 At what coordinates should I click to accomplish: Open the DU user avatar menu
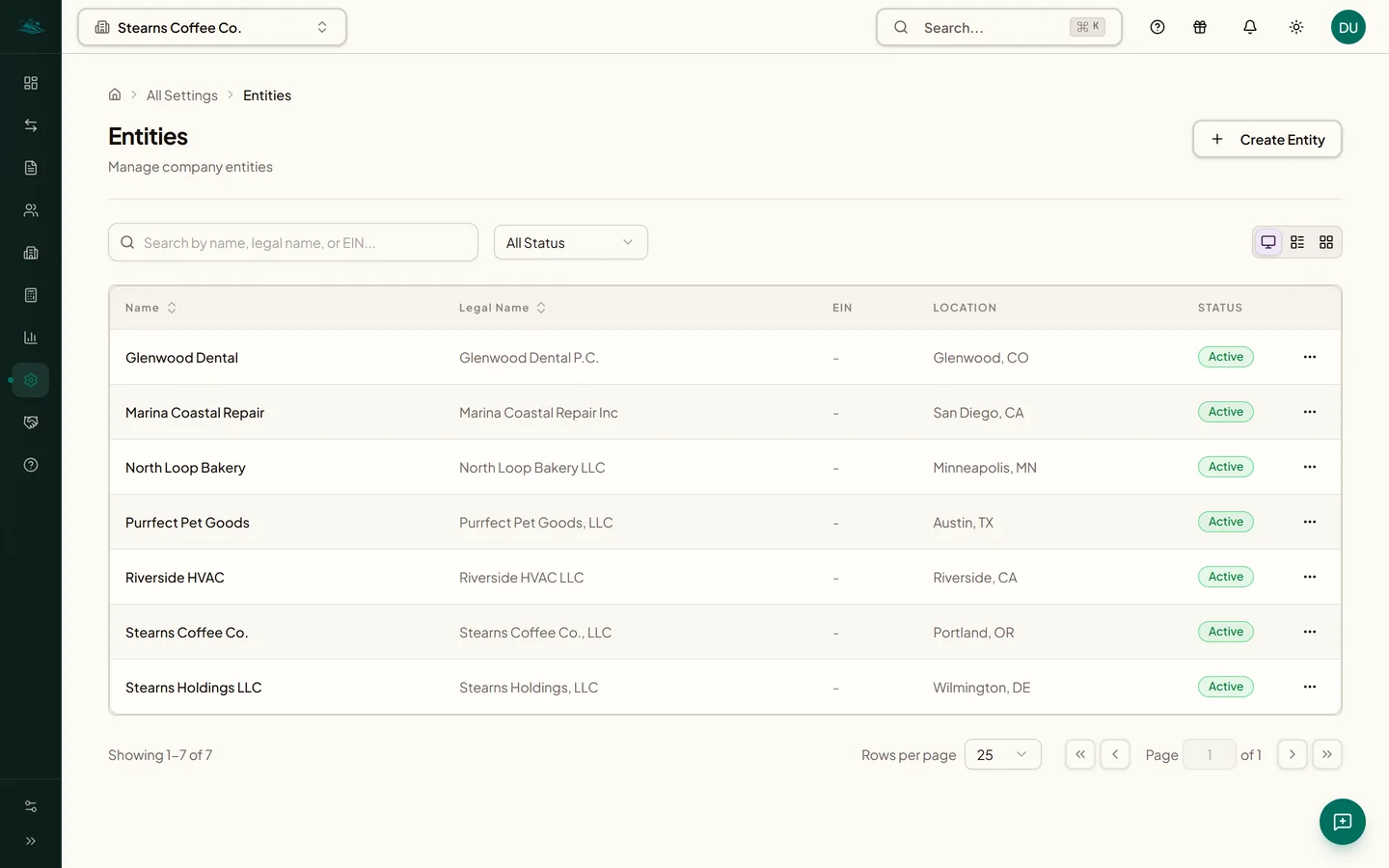[x=1348, y=27]
